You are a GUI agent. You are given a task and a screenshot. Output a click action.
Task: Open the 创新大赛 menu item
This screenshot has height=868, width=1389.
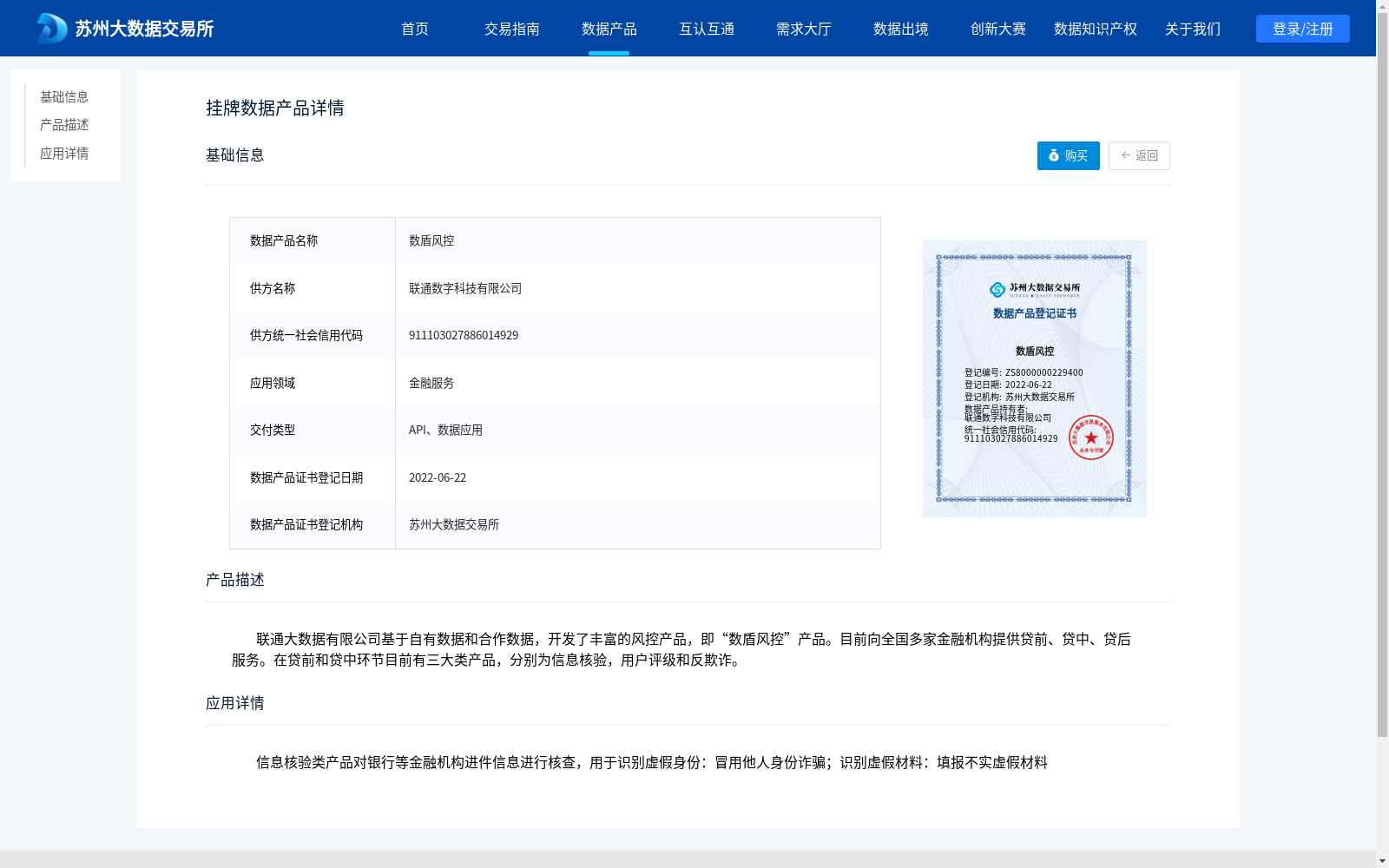tap(998, 29)
